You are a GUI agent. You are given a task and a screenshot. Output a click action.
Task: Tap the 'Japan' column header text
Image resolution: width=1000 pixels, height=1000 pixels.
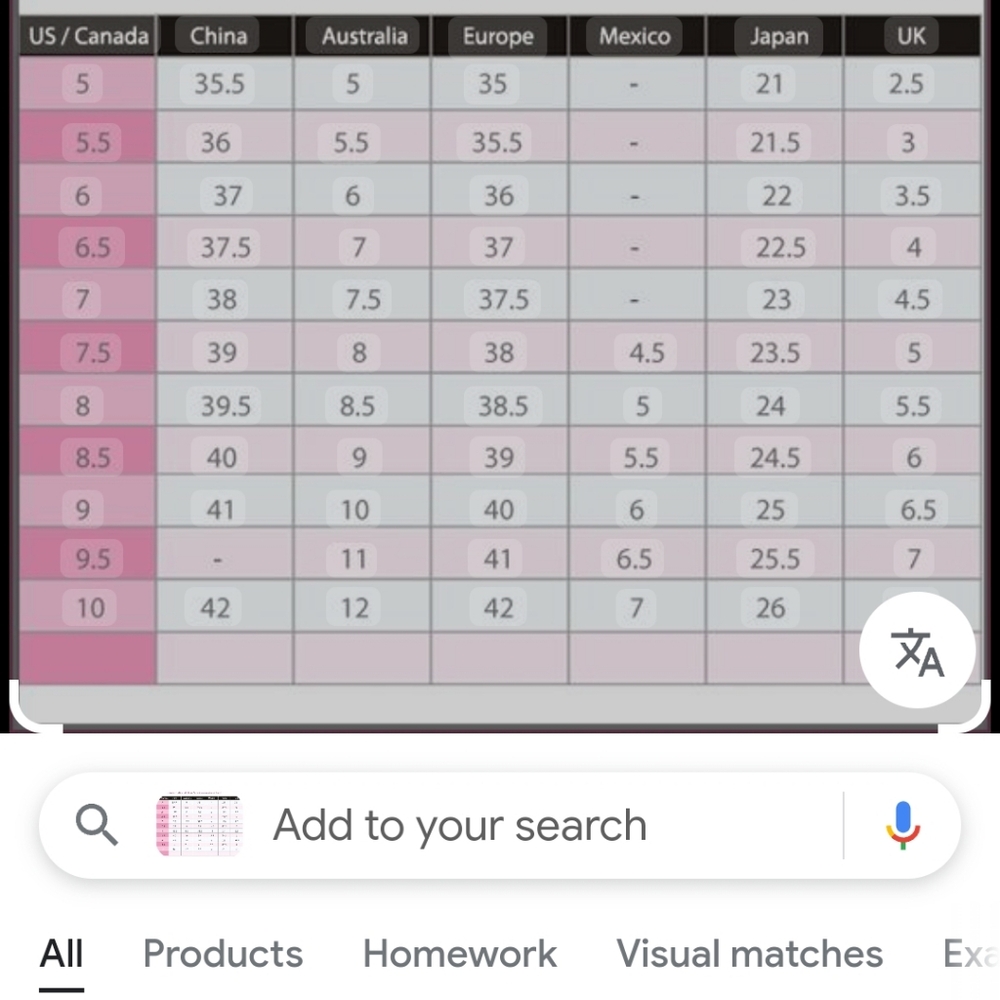[777, 38]
